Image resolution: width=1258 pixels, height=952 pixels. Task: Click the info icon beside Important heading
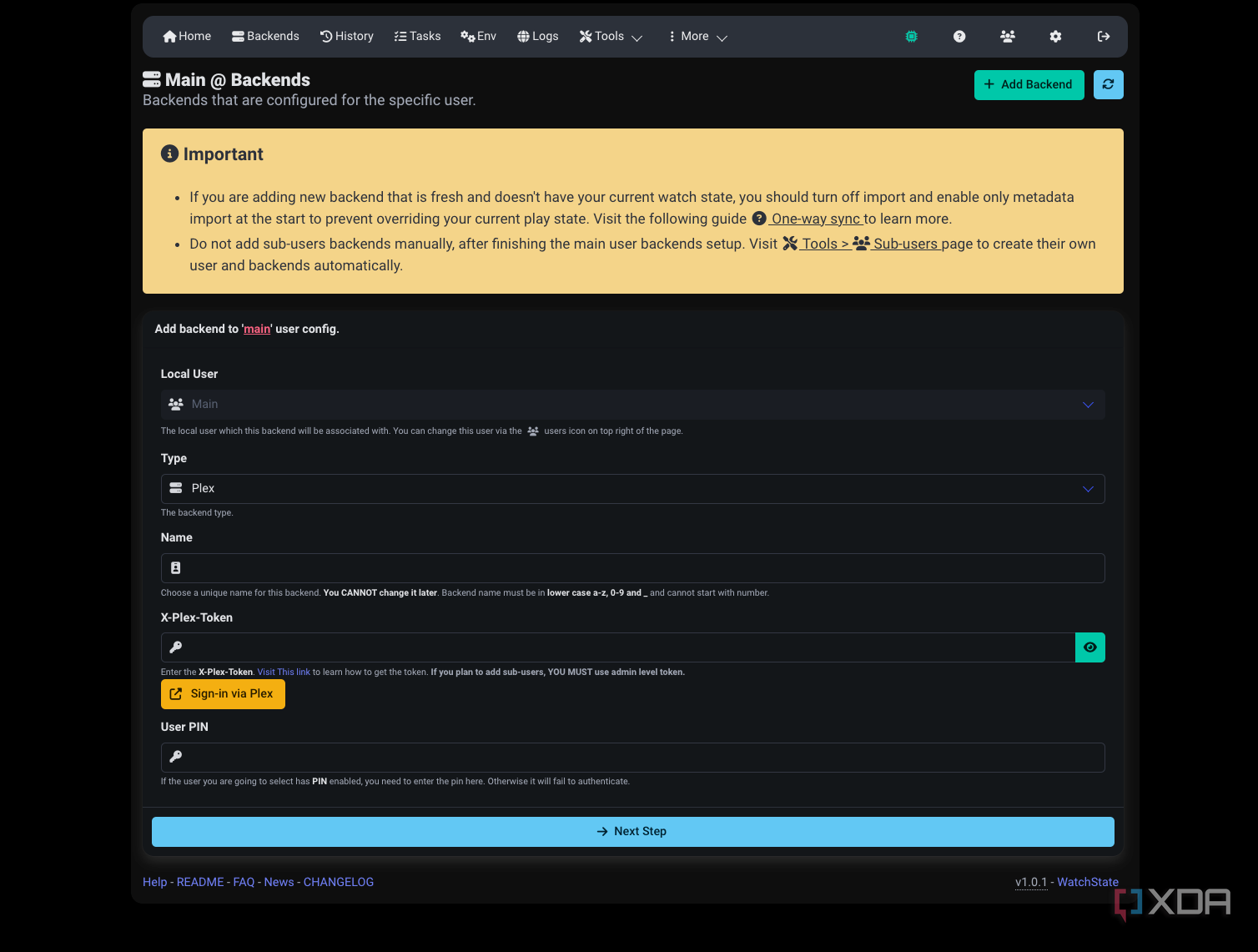(169, 154)
